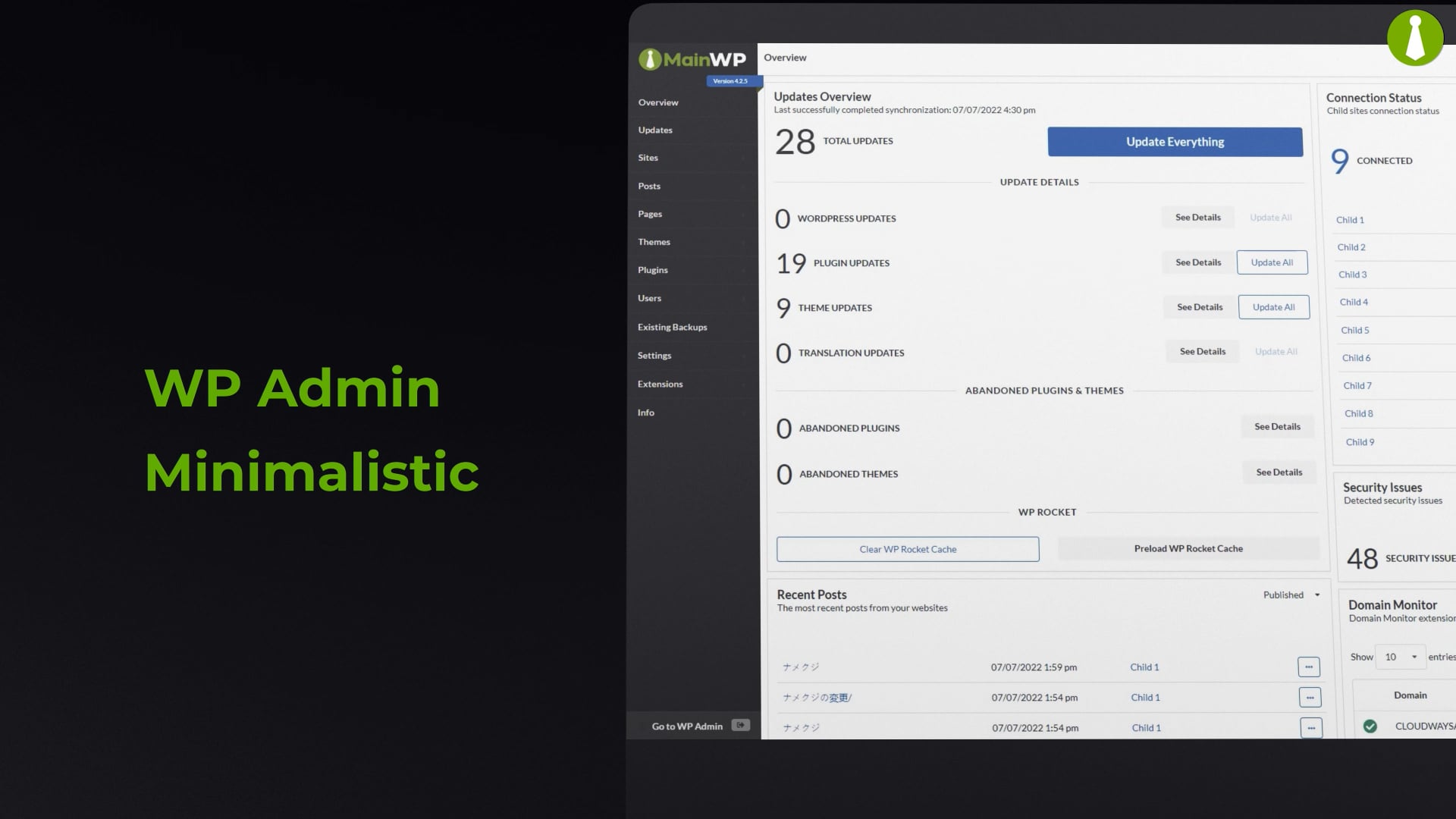Image resolution: width=1456 pixels, height=819 pixels.
Task: Click See Details for theme updates
Action: coord(1200,307)
